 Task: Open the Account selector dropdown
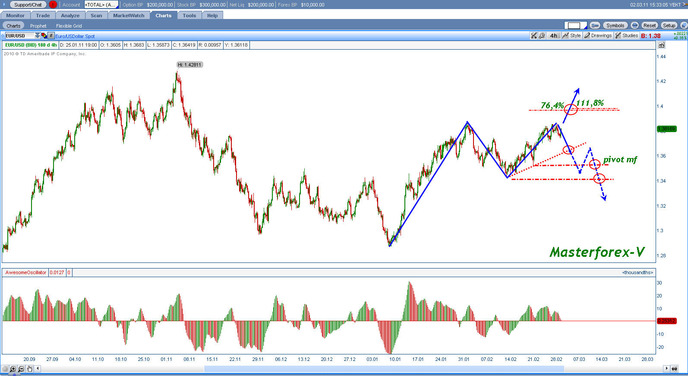tap(100, 4)
